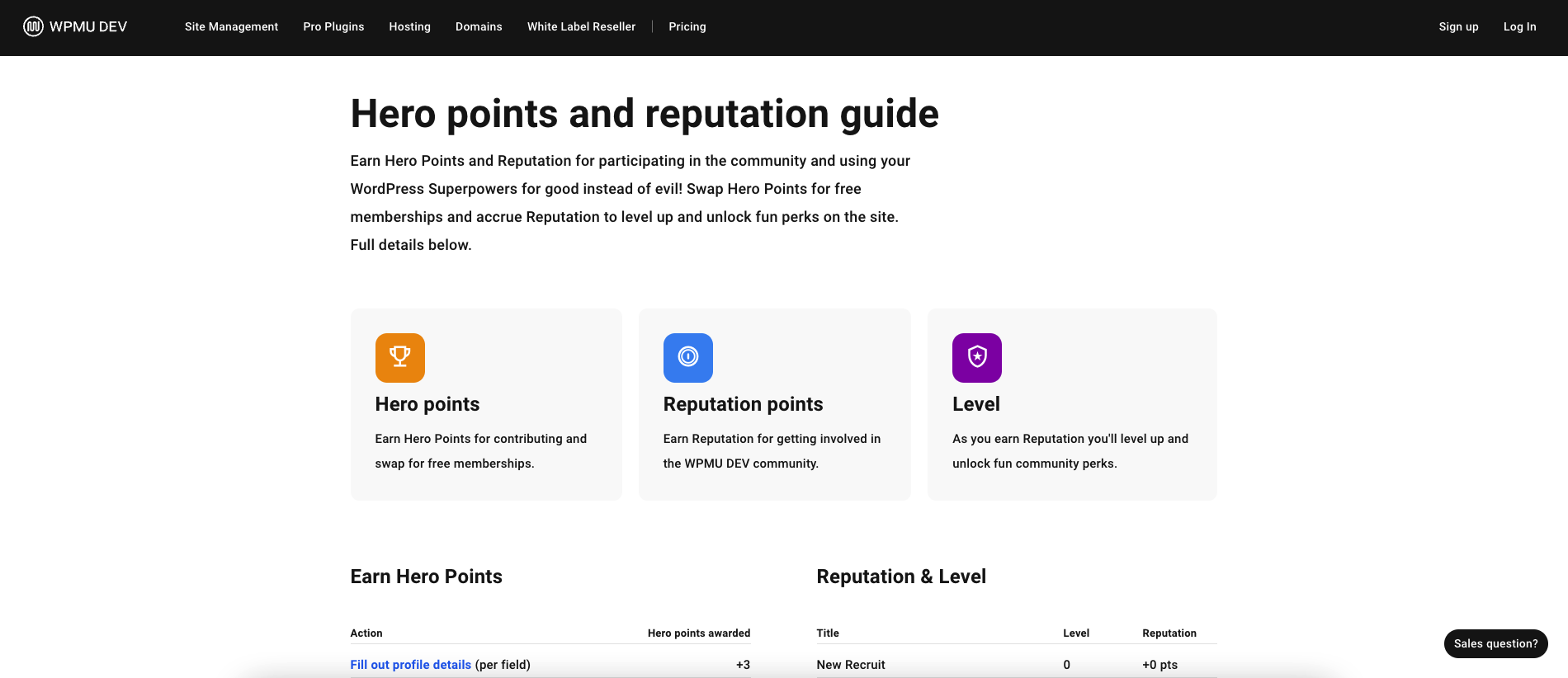Click the Level column header
1568x678 pixels.
pyautogui.click(x=1076, y=633)
